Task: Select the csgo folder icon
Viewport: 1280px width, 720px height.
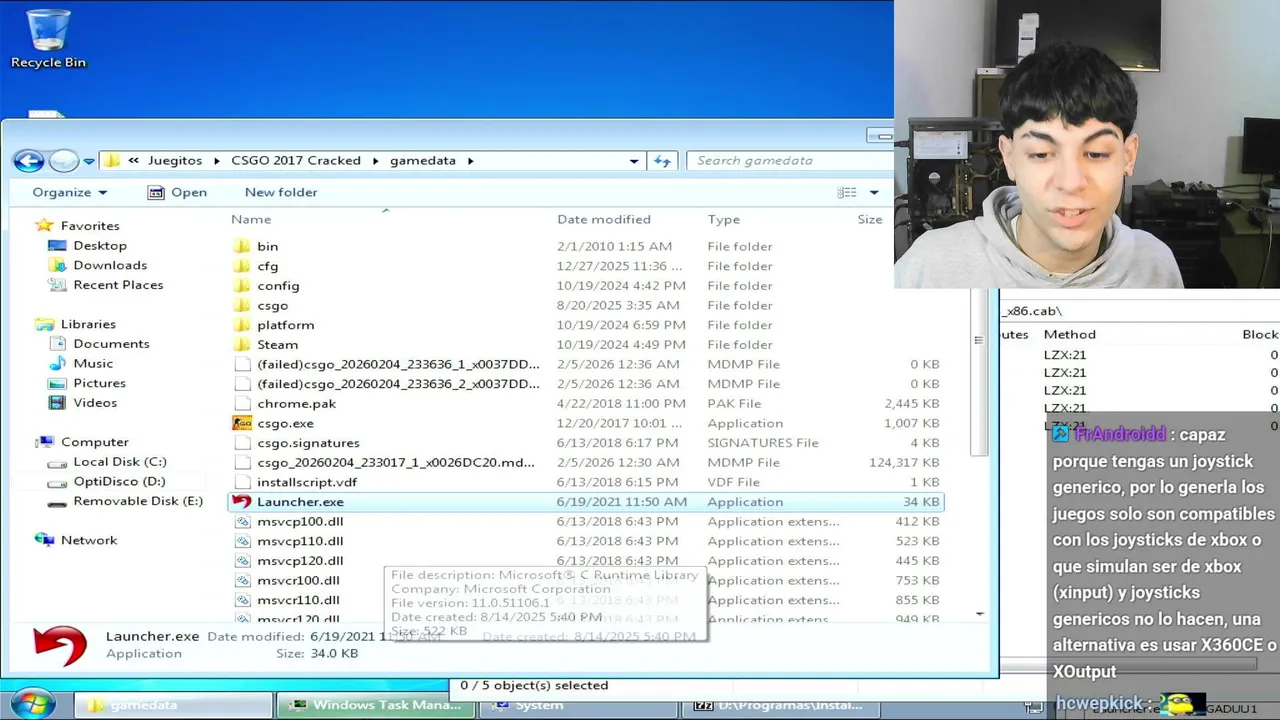Action: 242,305
